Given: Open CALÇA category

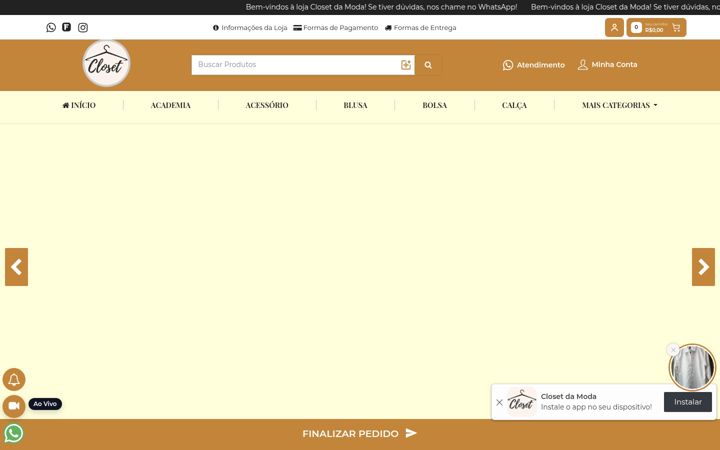Looking at the screenshot, I should tap(514, 105).
